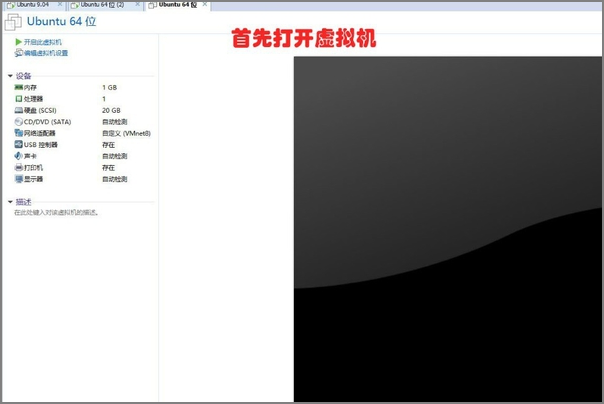Select the USB controller icon
Image resolution: width=604 pixels, height=404 pixels.
(x=18, y=145)
